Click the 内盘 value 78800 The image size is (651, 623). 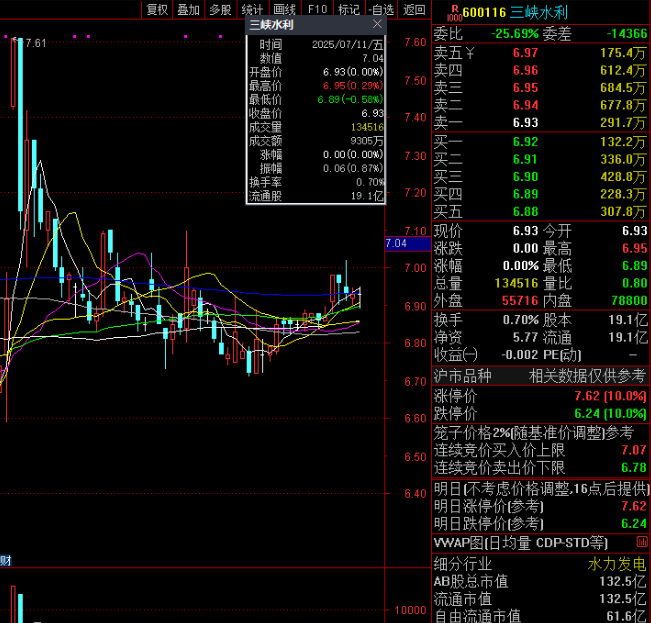629,301
